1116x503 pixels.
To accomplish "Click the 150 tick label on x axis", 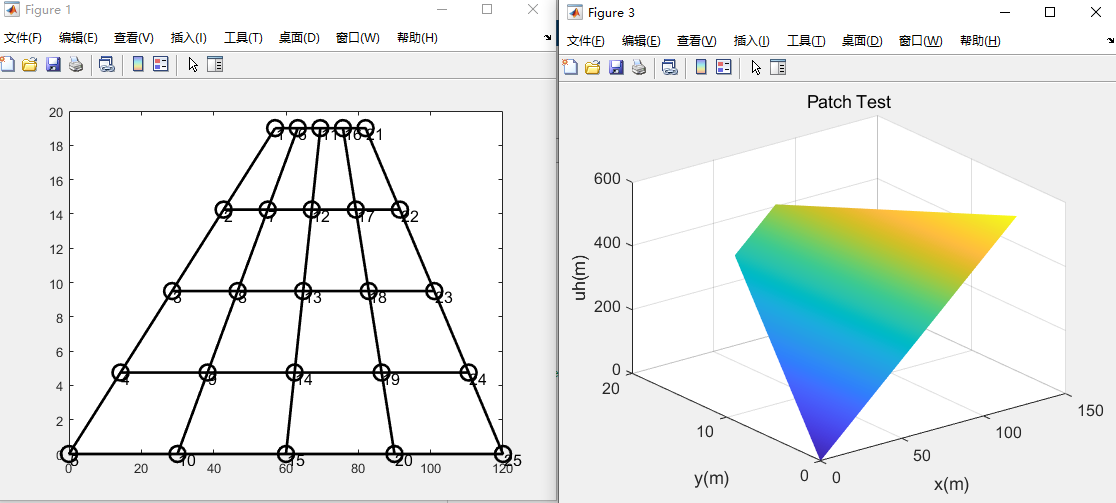I will coord(1090,411).
